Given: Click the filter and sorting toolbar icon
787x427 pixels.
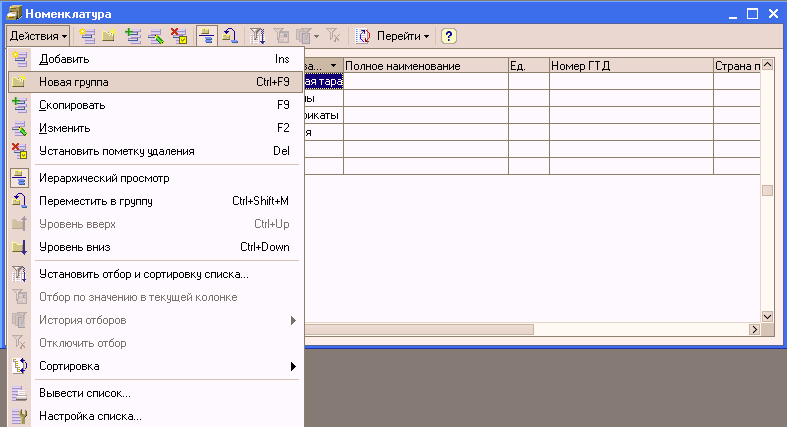Looking at the screenshot, I should click(257, 36).
